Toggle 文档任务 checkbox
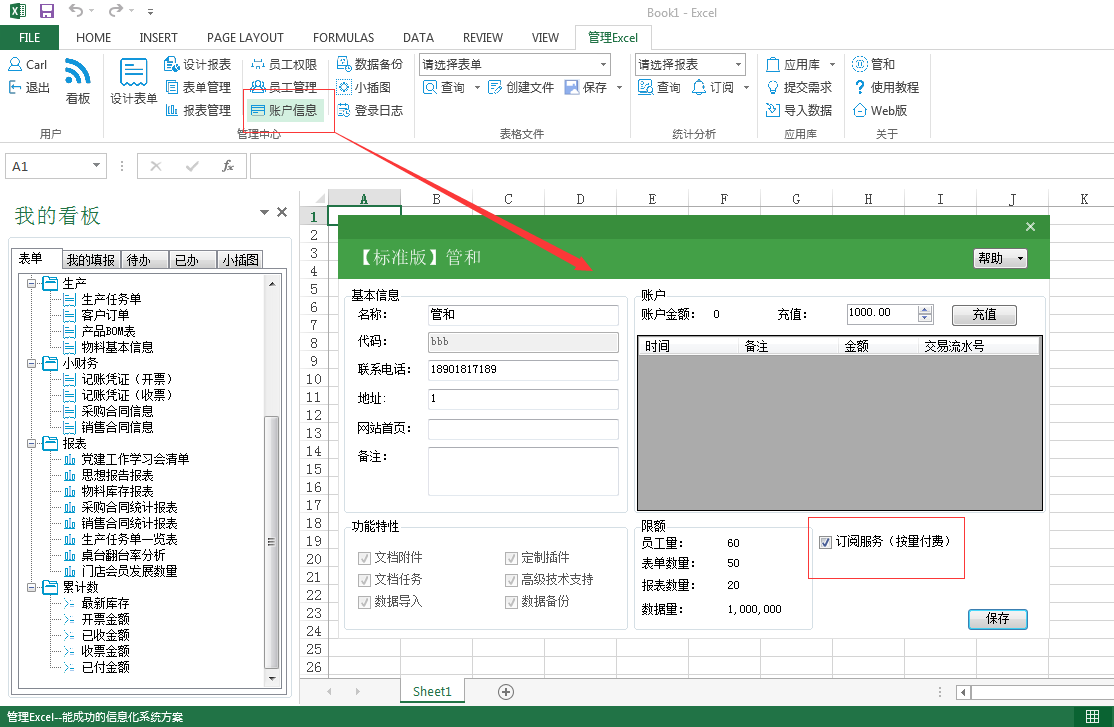Screen dimensions: 1114x727 tap(364, 580)
